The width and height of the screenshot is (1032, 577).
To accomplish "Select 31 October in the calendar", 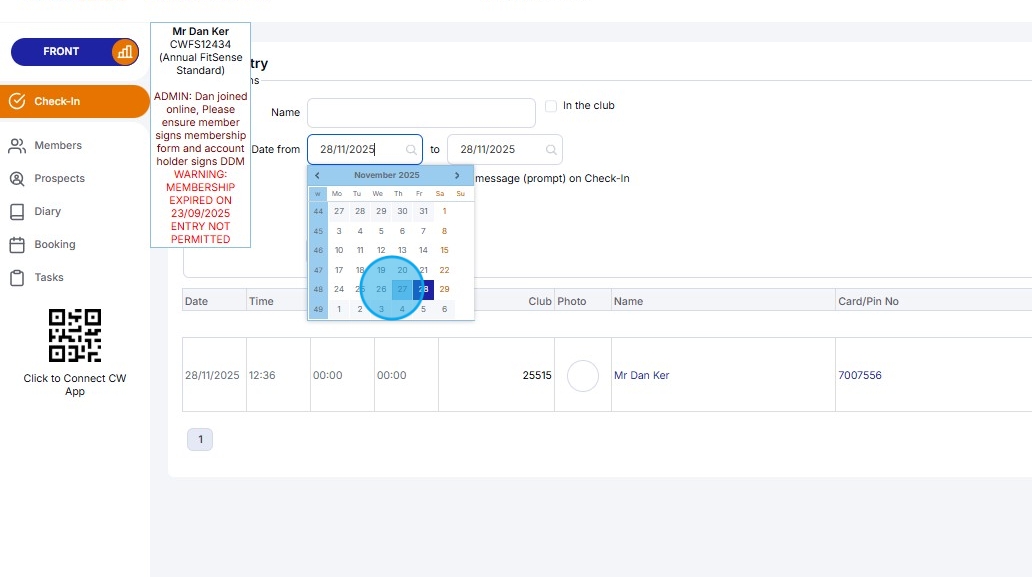I will (423, 211).
